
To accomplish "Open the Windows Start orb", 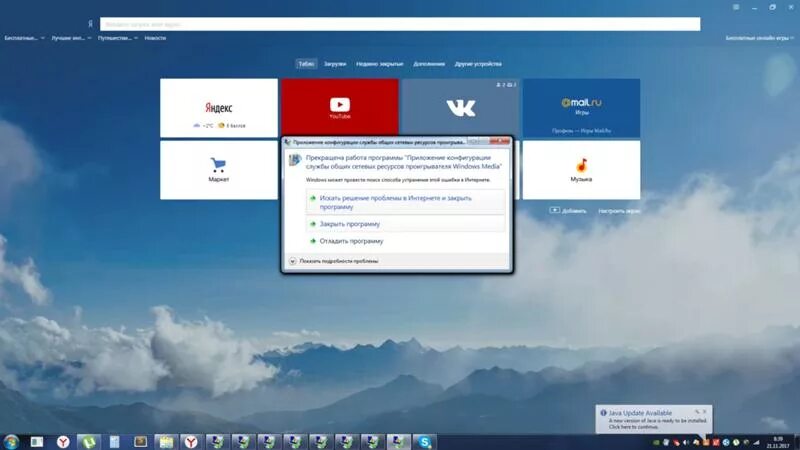I will click(11, 441).
